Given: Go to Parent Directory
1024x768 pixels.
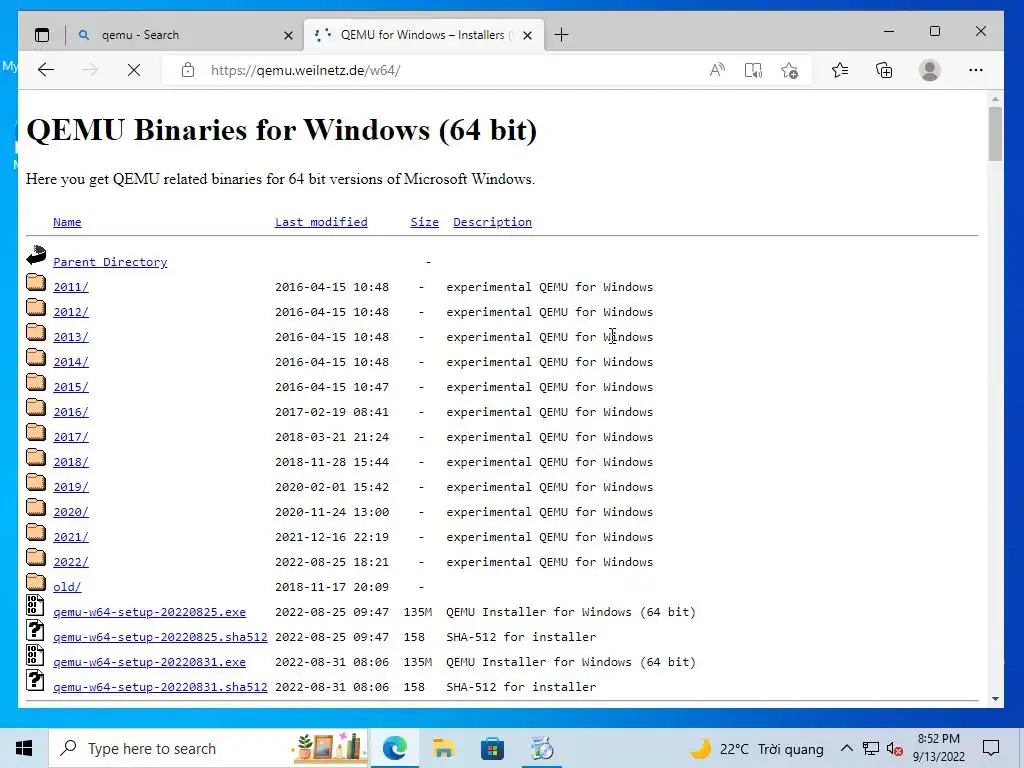Looking at the screenshot, I should (x=110, y=262).
